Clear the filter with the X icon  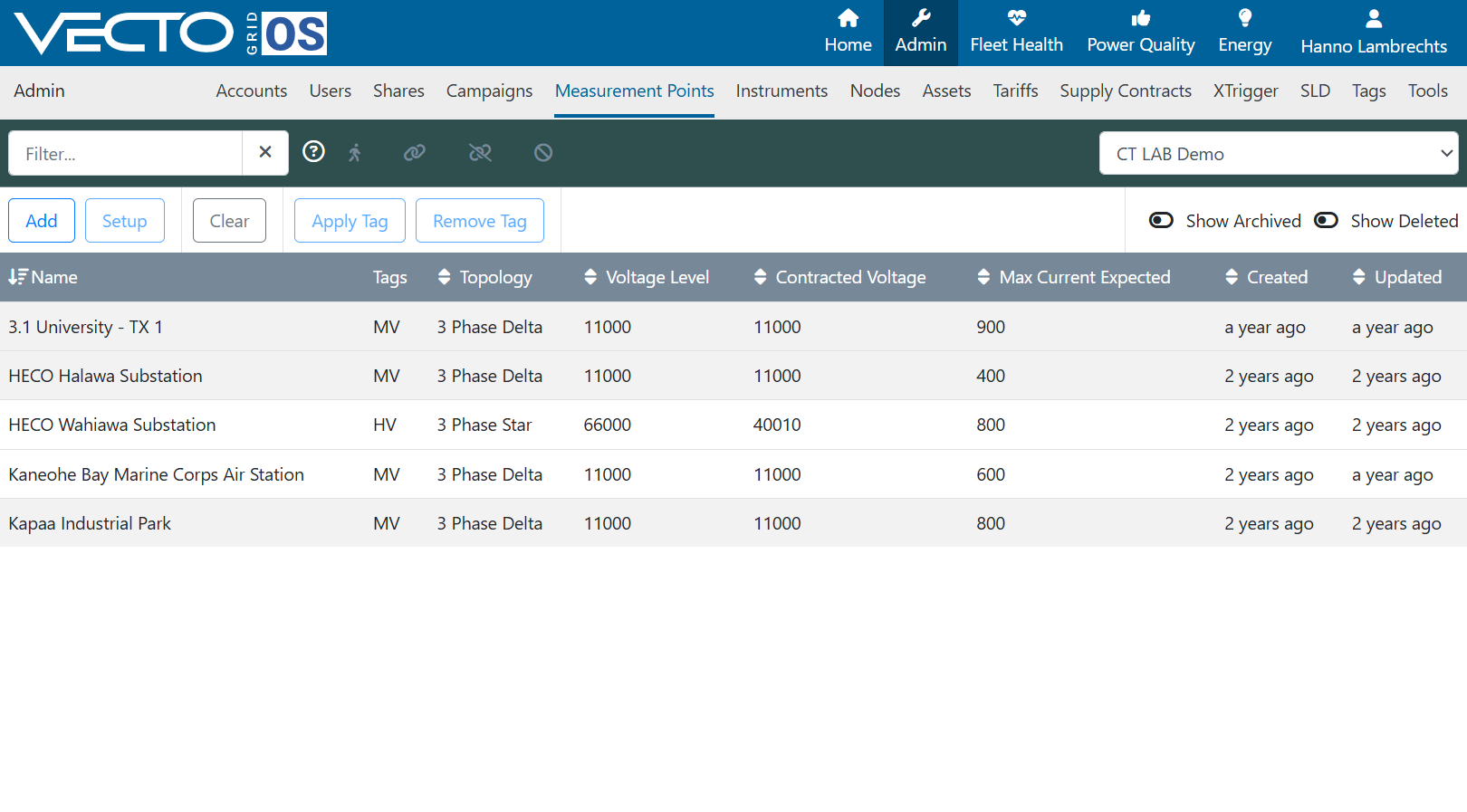[x=265, y=152]
